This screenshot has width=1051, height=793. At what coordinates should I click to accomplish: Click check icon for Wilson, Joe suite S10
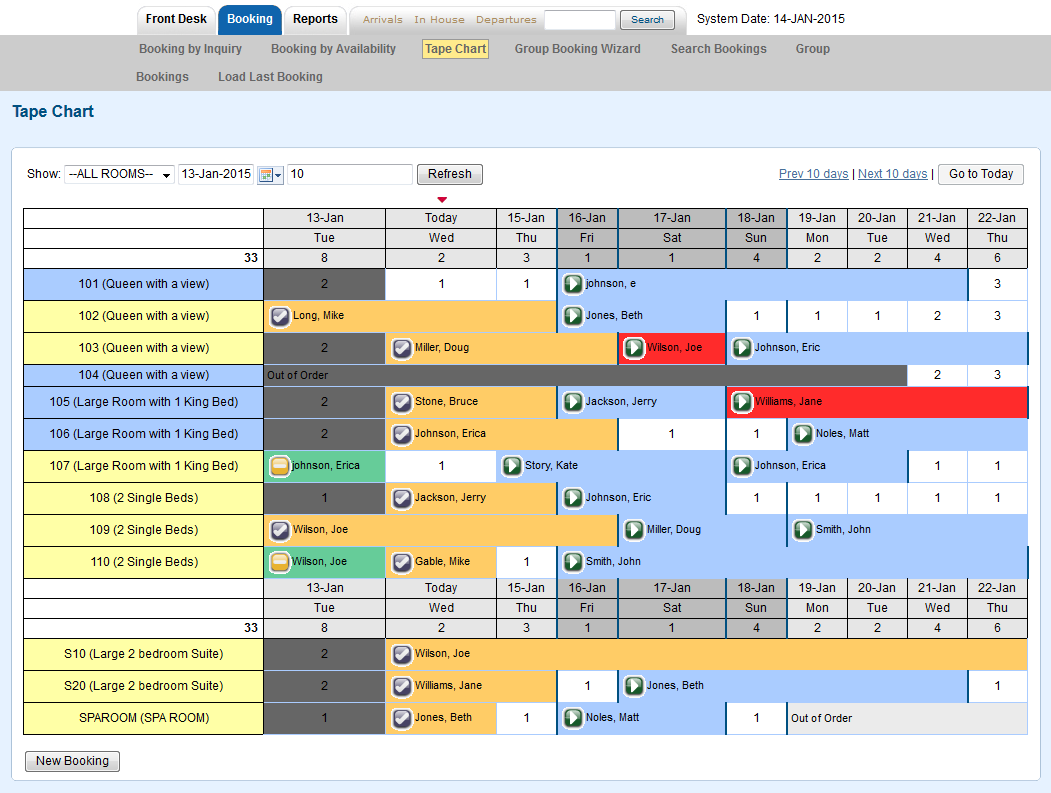(x=402, y=654)
